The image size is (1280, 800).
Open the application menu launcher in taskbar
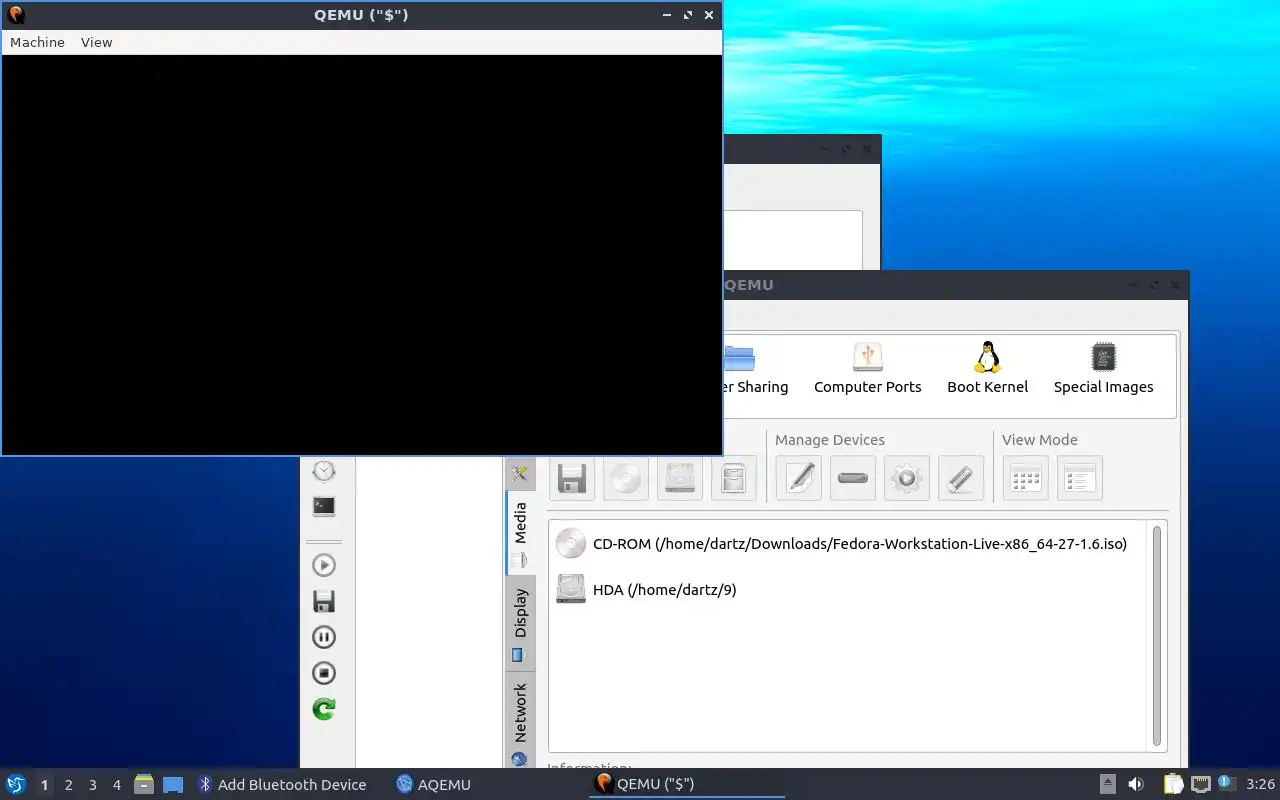tap(16, 784)
